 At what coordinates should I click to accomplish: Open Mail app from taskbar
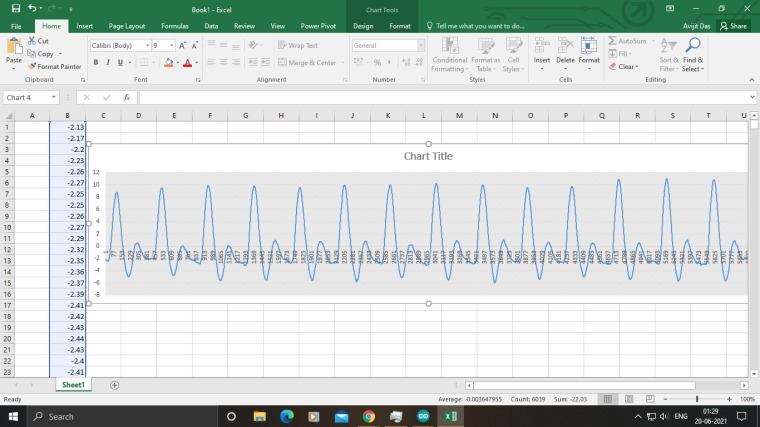(341, 416)
